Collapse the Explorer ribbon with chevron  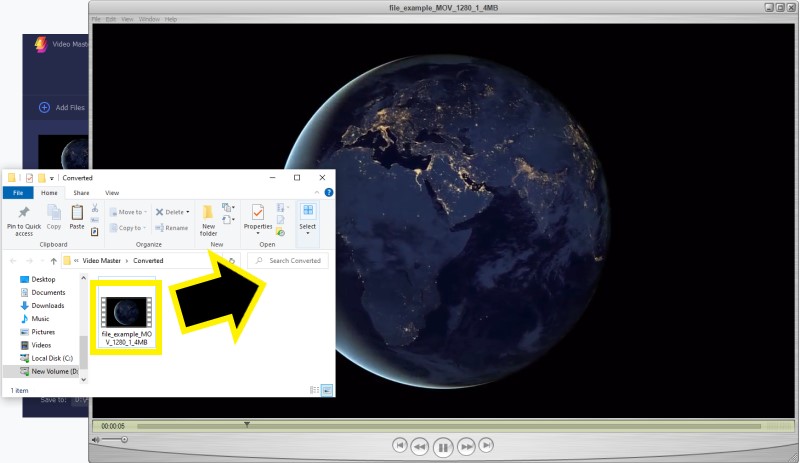pyautogui.click(x=317, y=192)
